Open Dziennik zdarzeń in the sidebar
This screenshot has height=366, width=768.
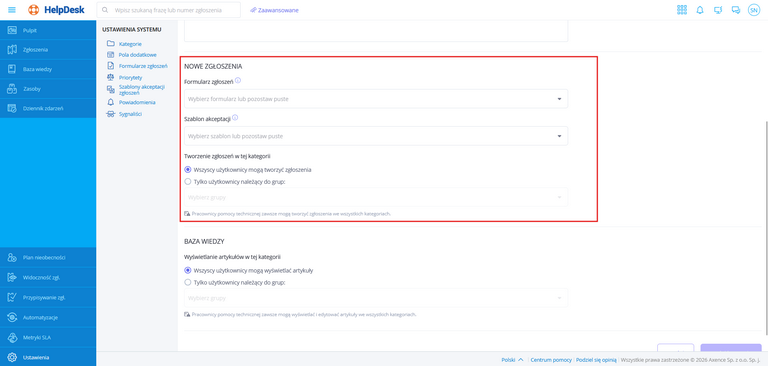[48, 108]
